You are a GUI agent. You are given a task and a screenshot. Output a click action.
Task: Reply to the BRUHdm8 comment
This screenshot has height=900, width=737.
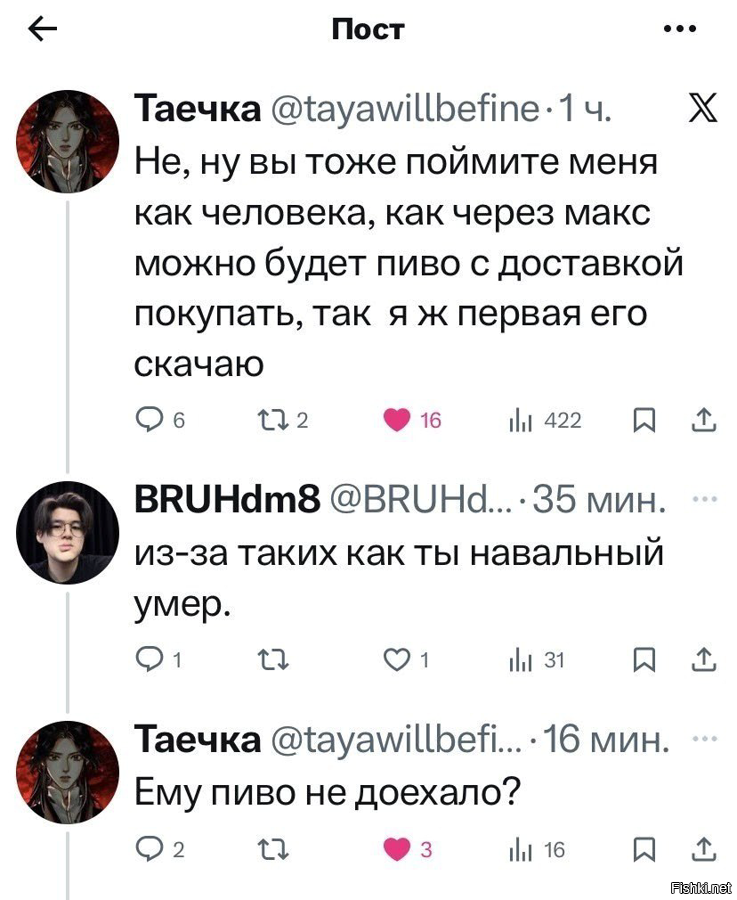pos(150,659)
